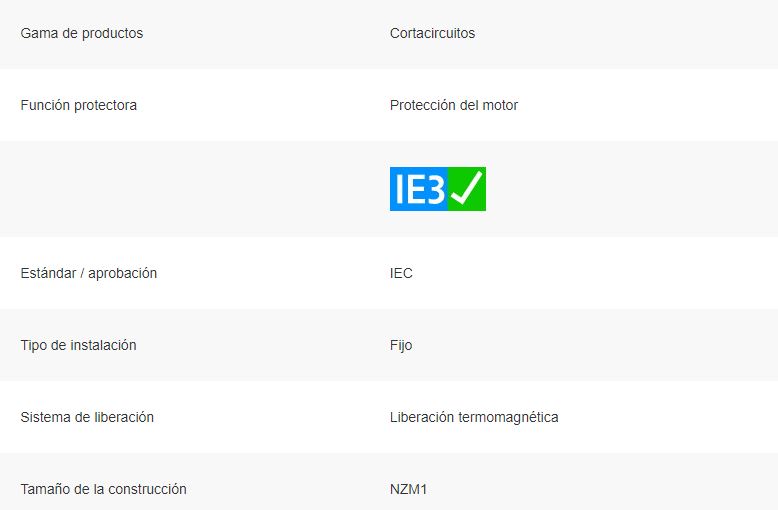Click the word 'termomagnética' in the release row

509,418
